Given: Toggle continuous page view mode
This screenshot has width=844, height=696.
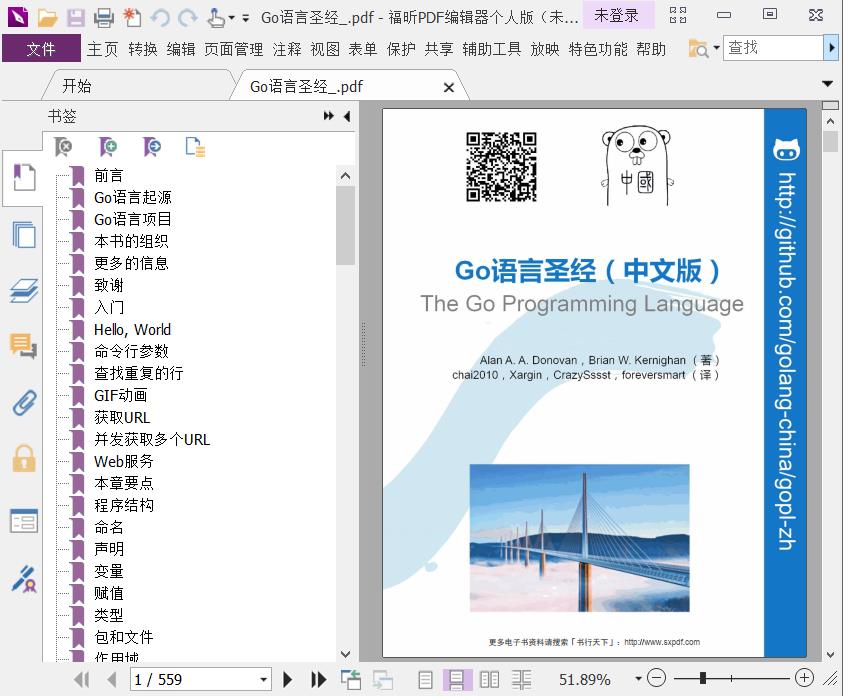Looking at the screenshot, I should [x=456, y=679].
